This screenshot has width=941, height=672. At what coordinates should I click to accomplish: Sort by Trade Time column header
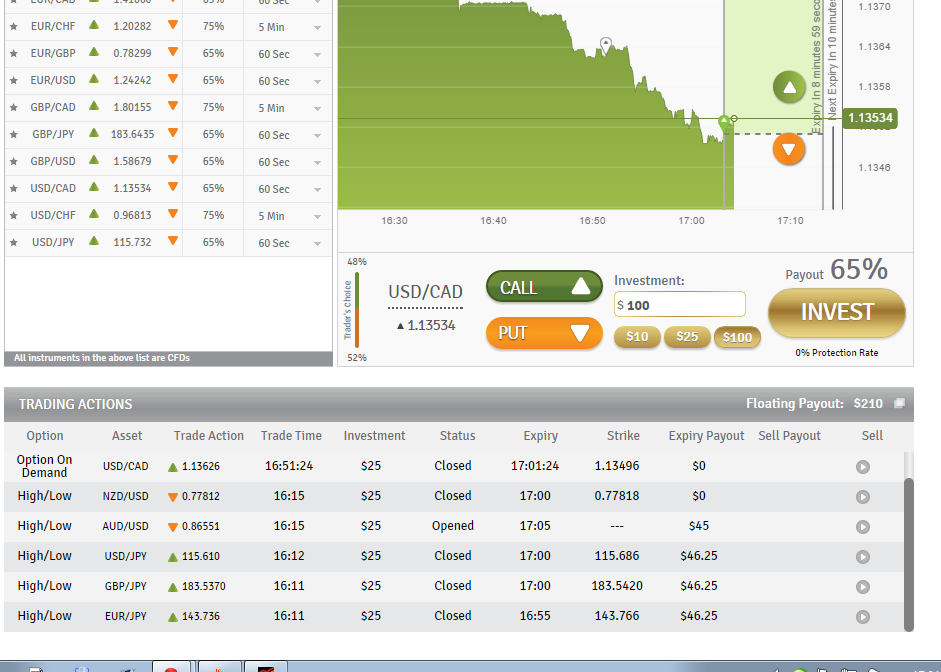coord(291,436)
